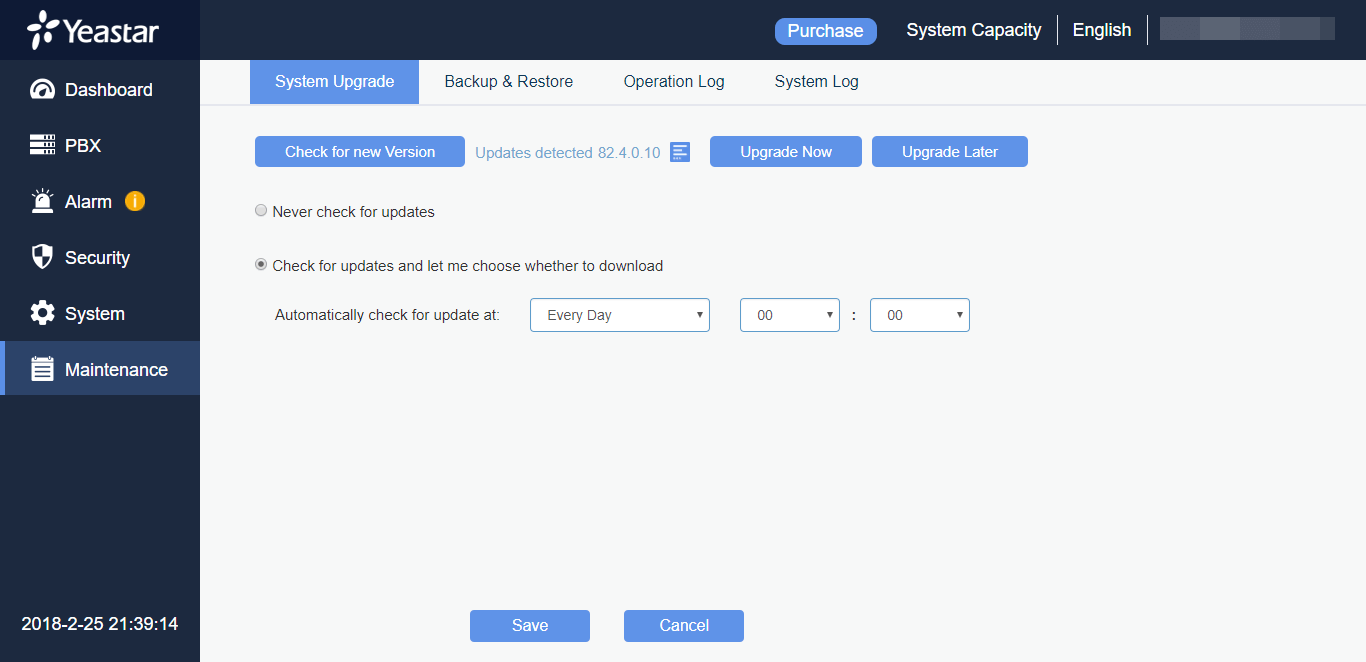Viewport: 1366px width, 662px height.
Task: Click the Security shield icon
Action: coord(42,258)
